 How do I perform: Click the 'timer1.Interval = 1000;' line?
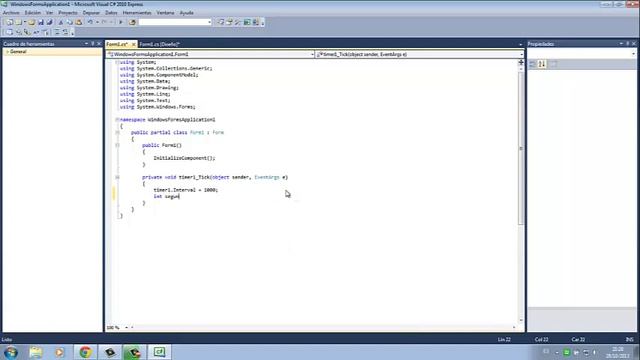pyautogui.click(x=186, y=190)
